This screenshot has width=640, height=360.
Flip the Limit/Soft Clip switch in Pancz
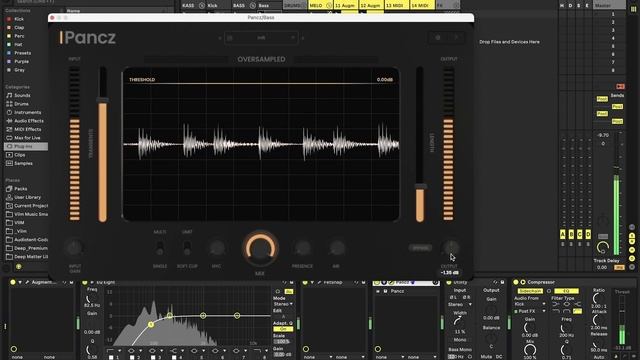pyautogui.click(x=187, y=248)
